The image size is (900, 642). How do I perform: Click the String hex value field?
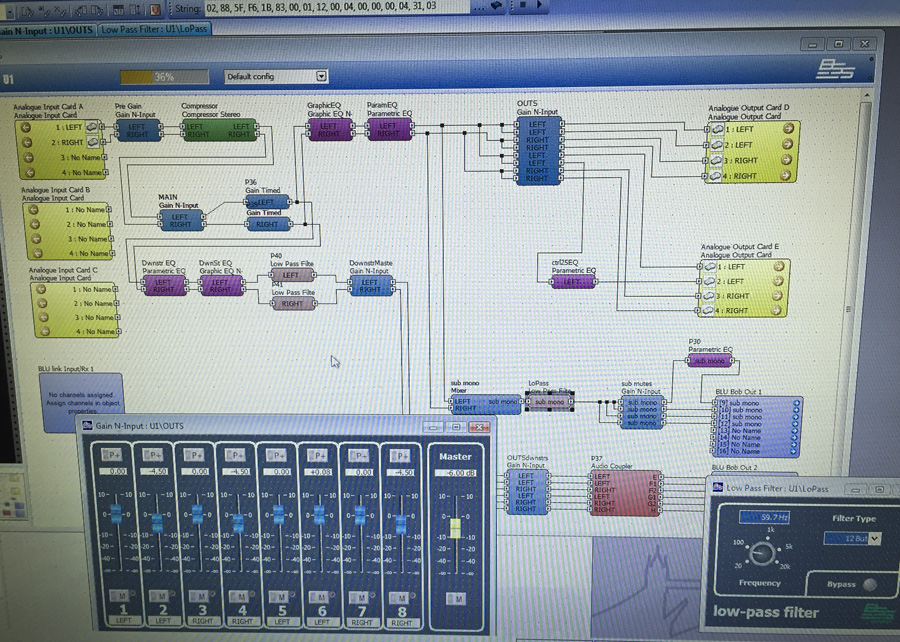[337, 7]
